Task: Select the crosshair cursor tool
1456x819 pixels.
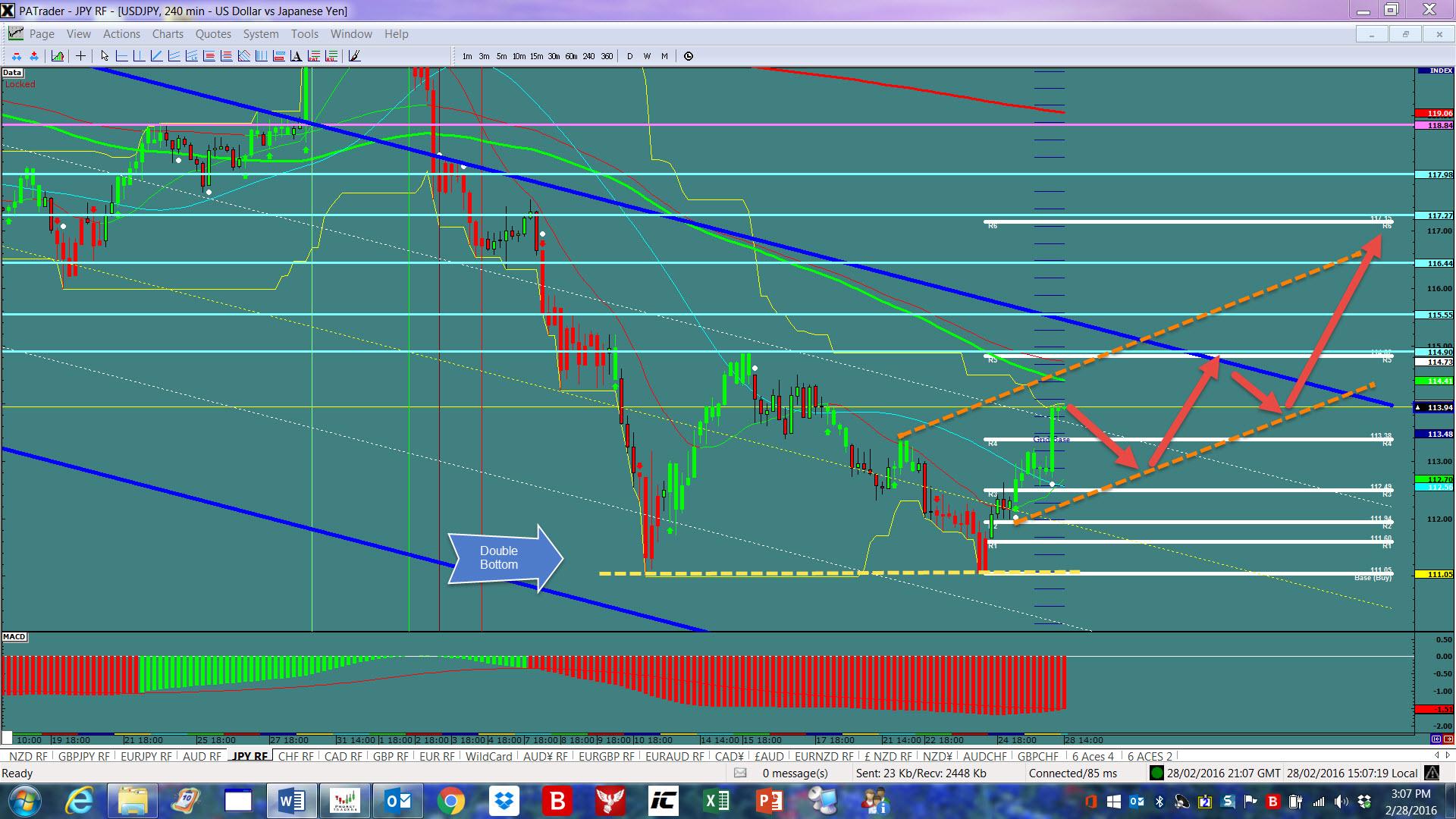Action: pos(80,56)
